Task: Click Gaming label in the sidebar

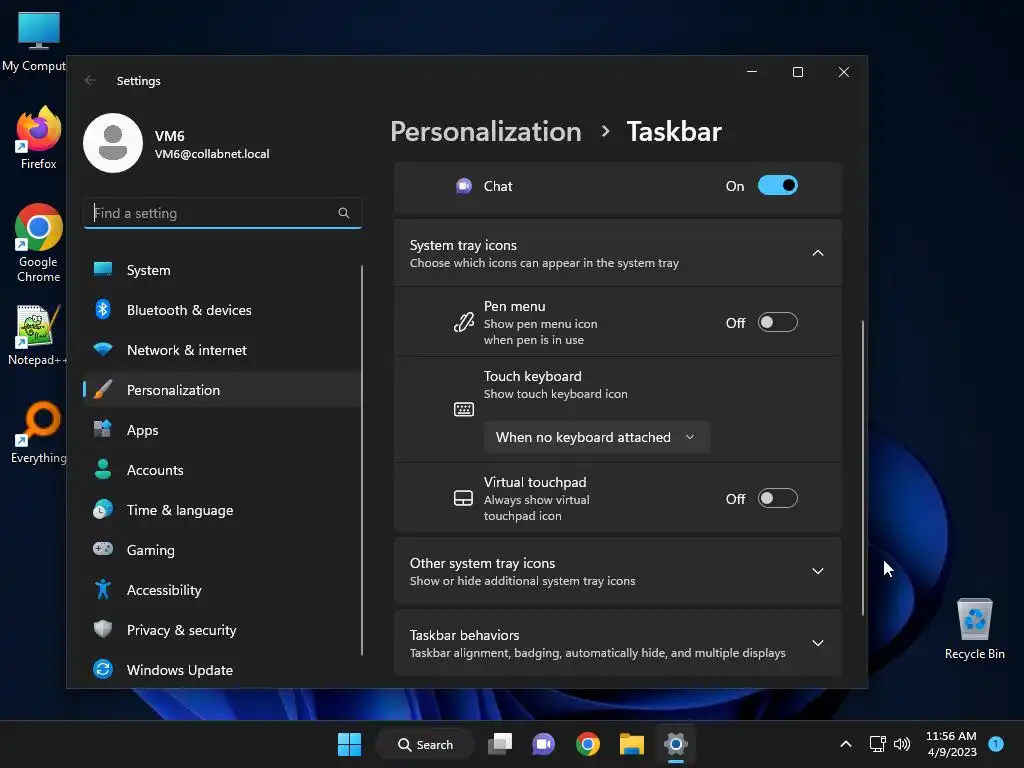Action: pyautogui.click(x=150, y=550)
